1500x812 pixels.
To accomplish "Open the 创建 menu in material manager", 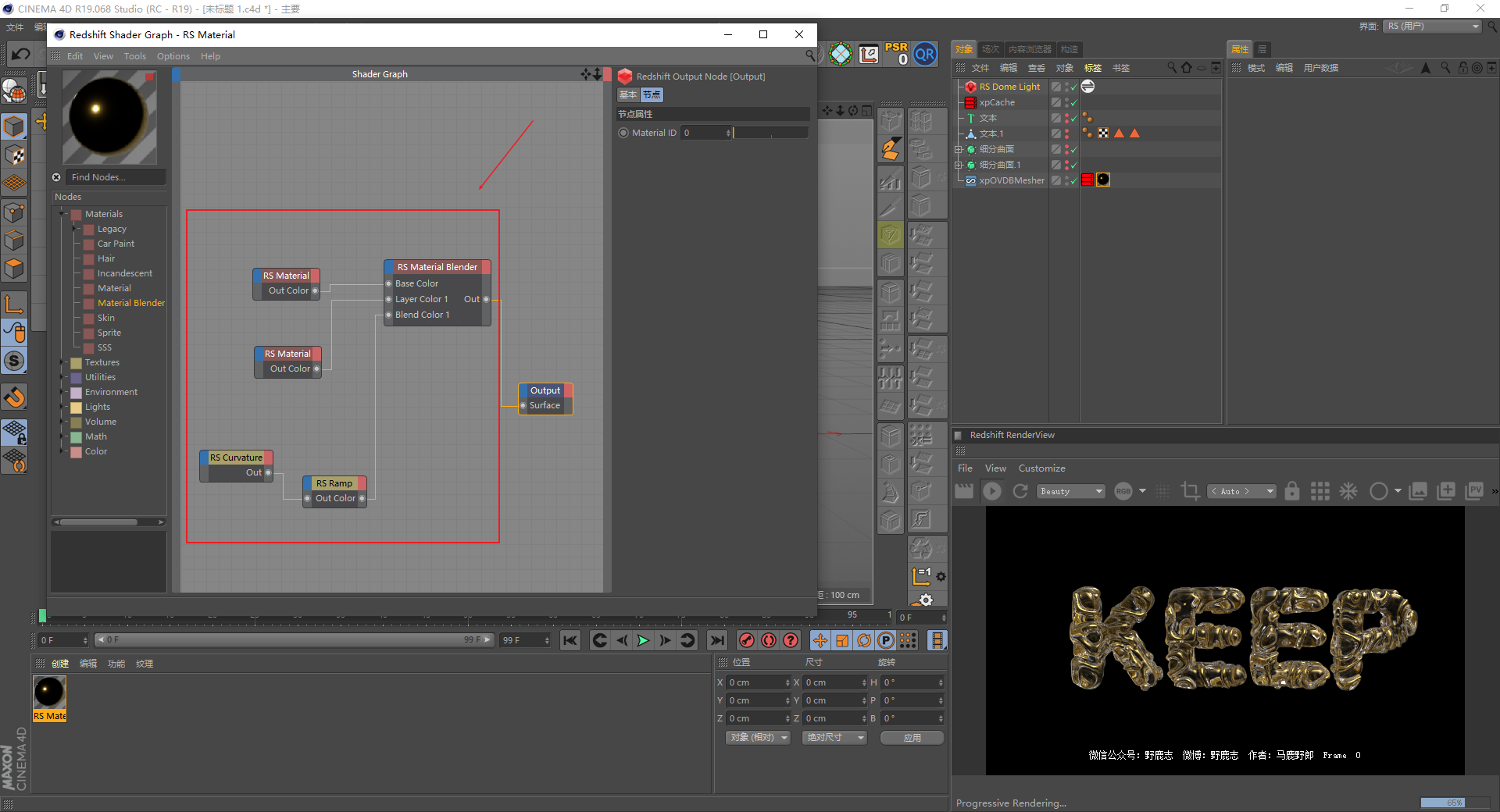I will 60,664.
